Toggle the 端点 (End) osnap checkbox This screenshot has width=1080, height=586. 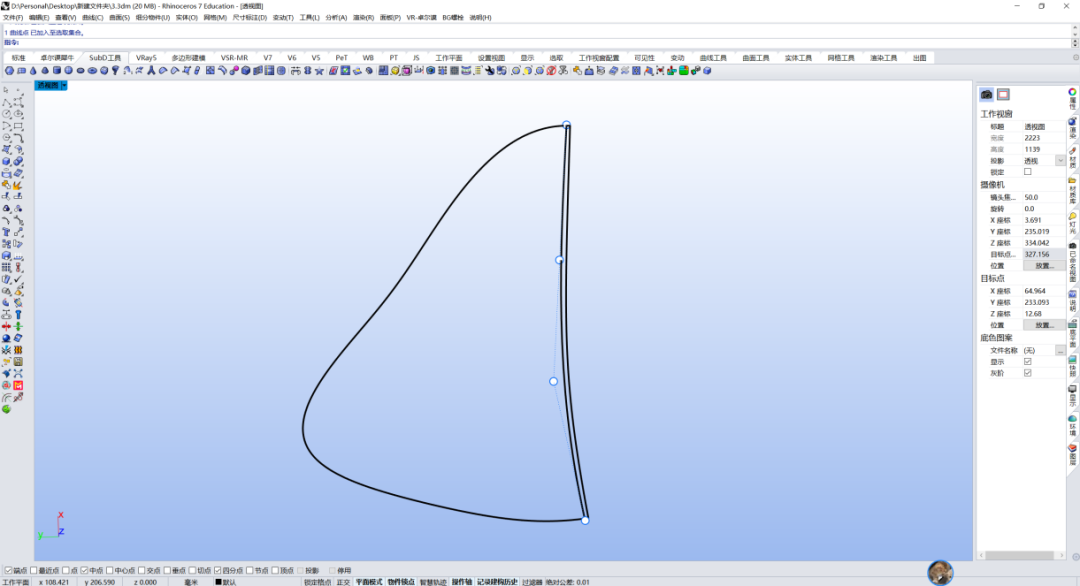[9, 571]
